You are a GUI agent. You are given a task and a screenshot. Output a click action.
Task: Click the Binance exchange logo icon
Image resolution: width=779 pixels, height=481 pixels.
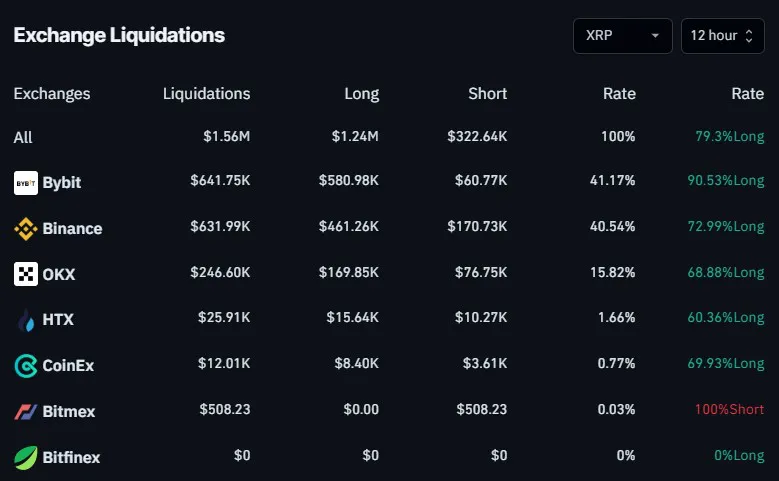pos(25,229)
